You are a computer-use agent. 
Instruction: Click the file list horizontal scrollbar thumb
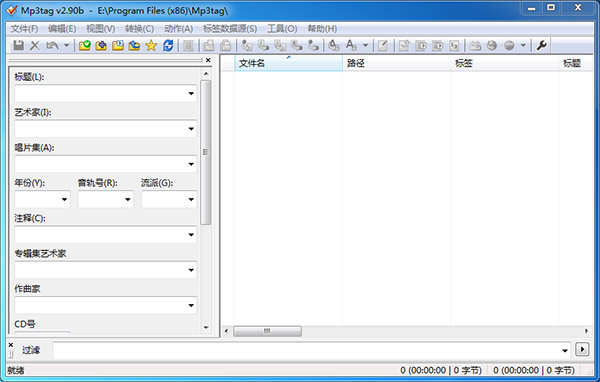click(267, 331)
